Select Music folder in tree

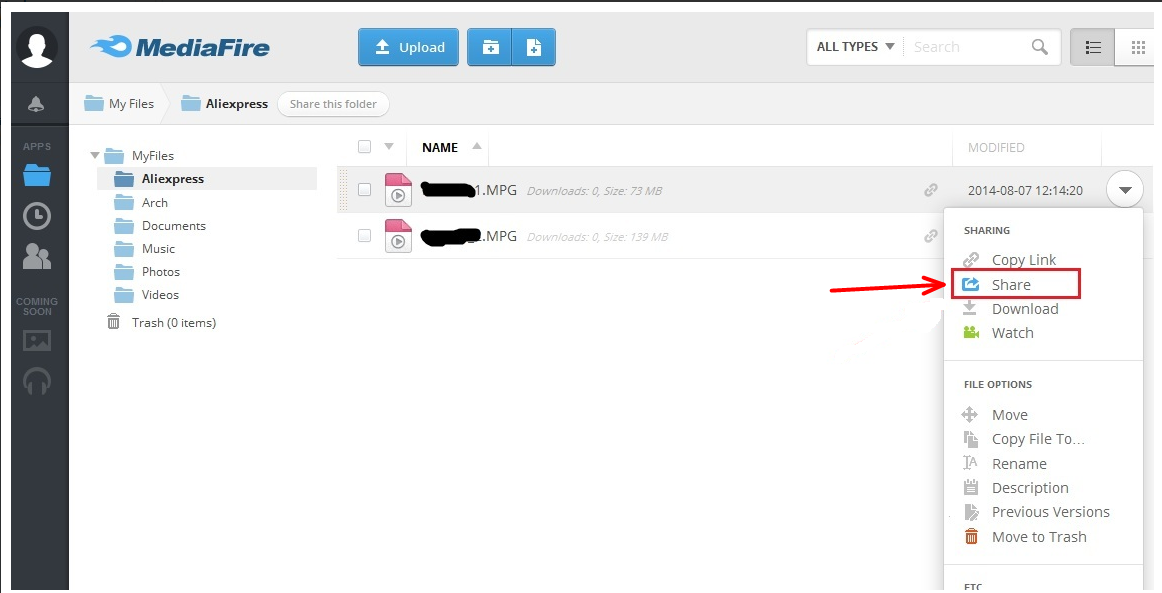(x=159, y=248)
